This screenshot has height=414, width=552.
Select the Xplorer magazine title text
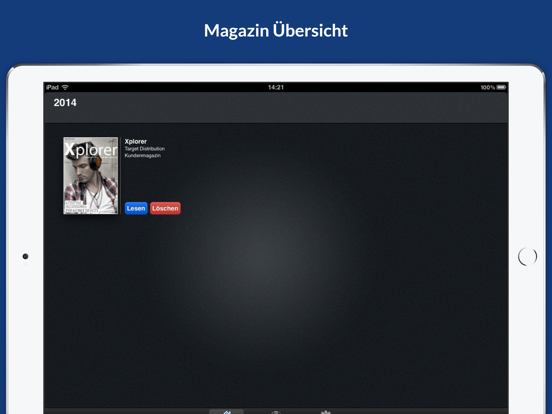[x=136, y=141]
